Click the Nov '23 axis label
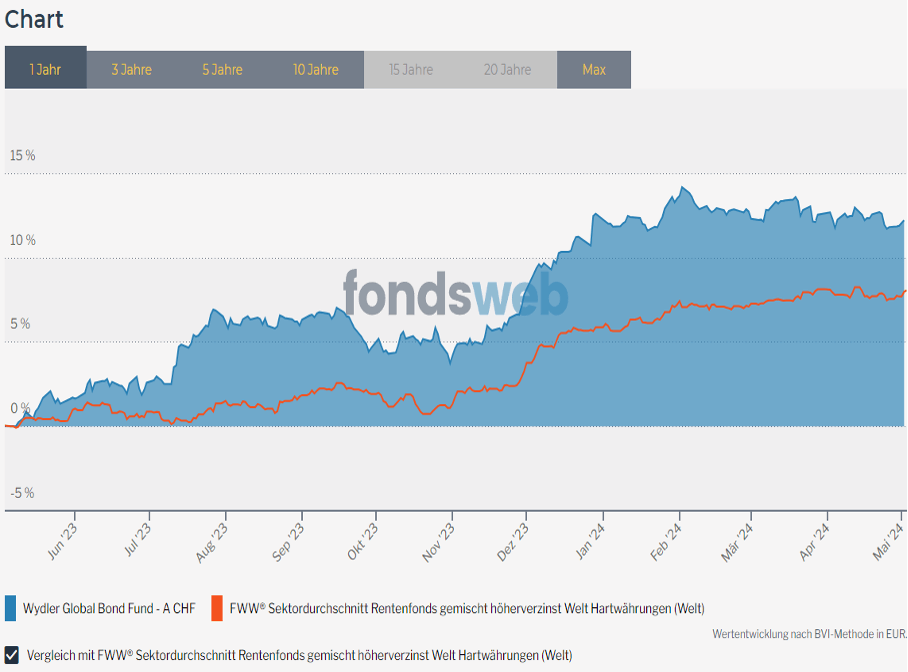This screenshot has width=908, height=672. point(438,543)
